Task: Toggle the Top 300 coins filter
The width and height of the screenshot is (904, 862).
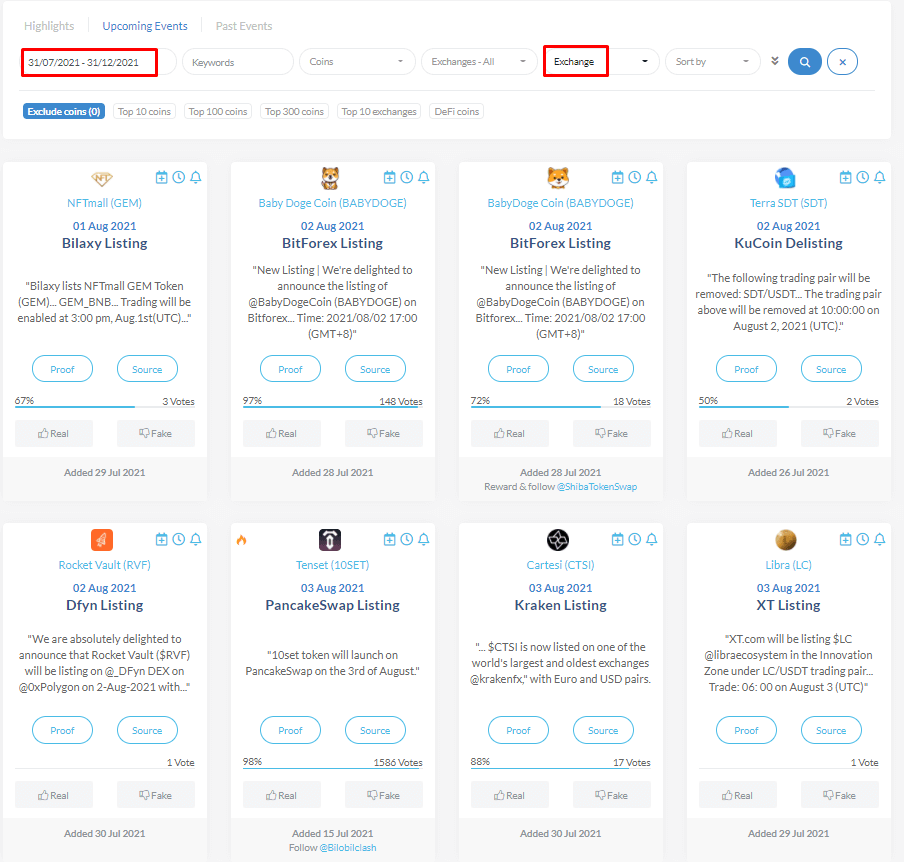Action: [294, 111]
